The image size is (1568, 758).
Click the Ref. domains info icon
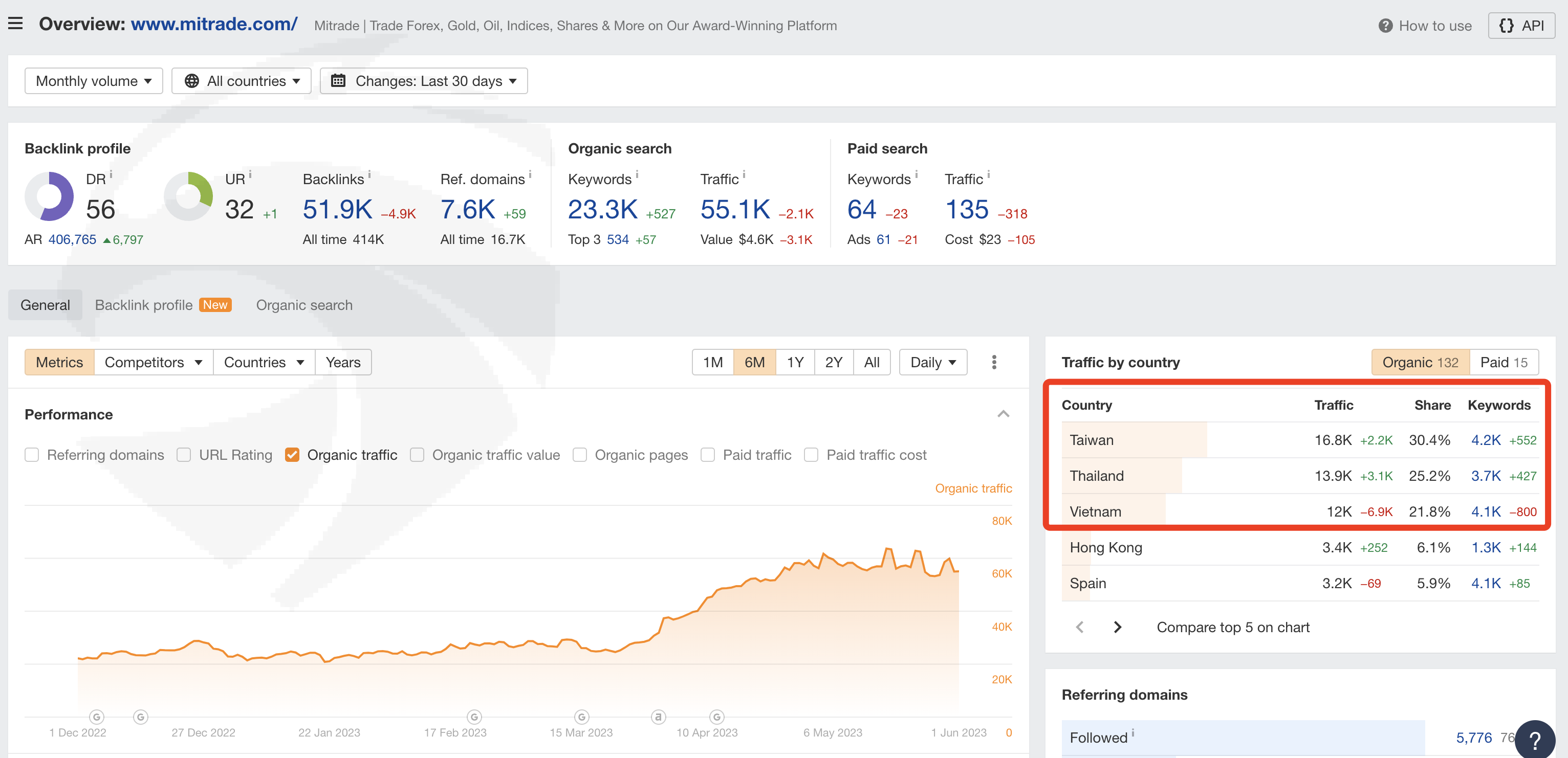tap(530, 174)
